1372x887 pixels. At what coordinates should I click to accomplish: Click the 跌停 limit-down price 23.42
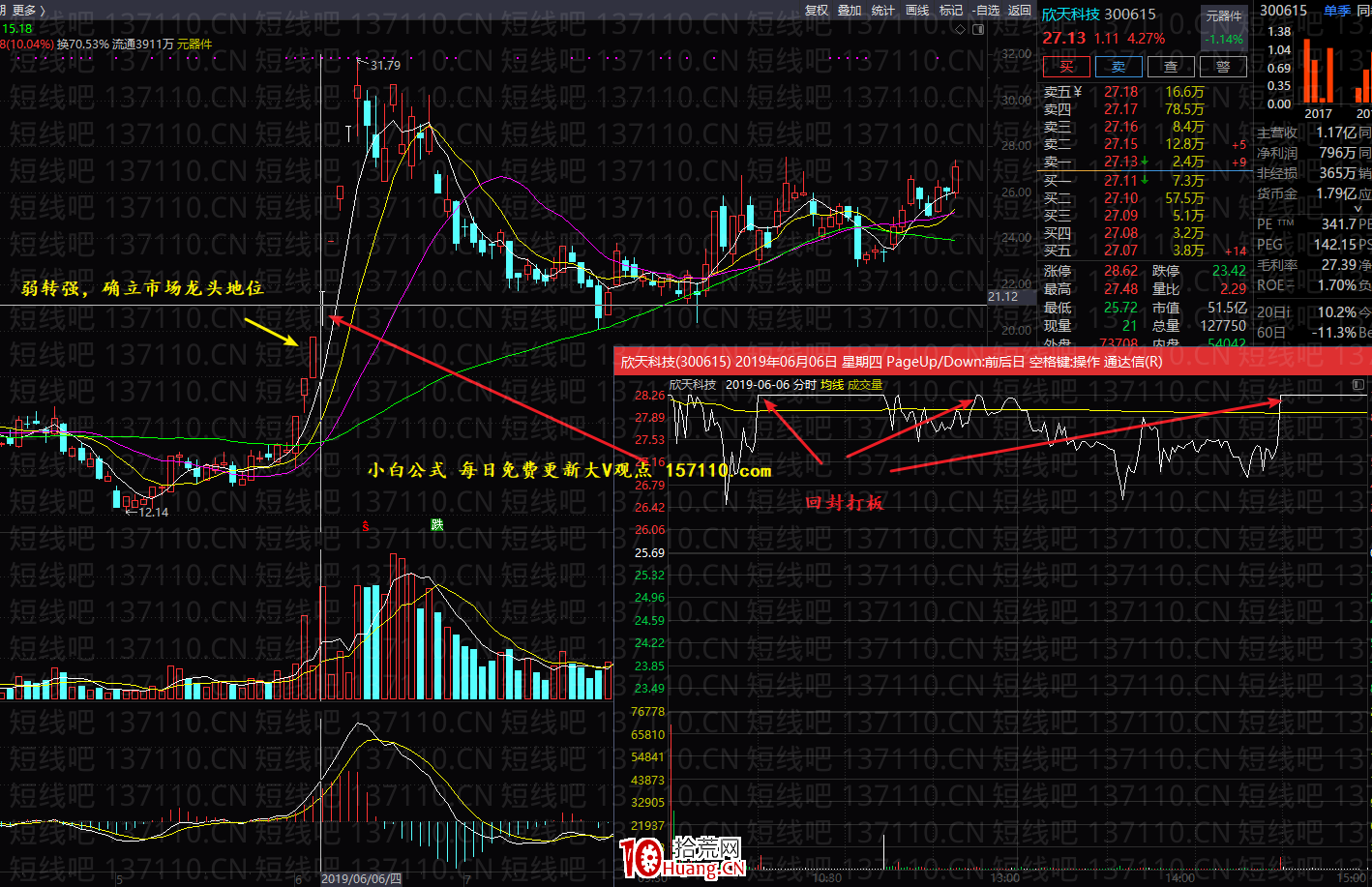click(x=1229, y=271)
